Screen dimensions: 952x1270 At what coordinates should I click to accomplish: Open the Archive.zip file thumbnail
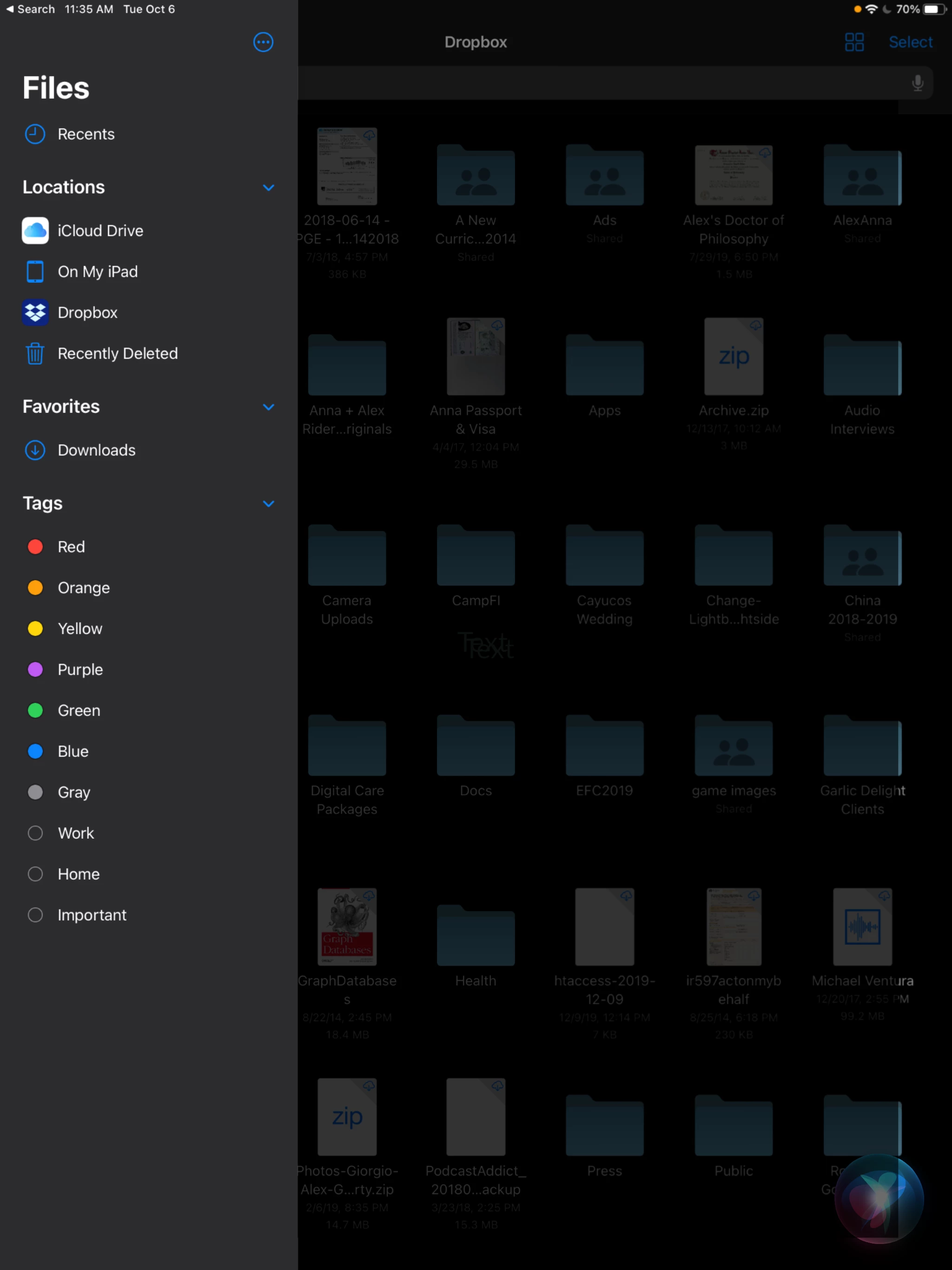click(733, 357)
